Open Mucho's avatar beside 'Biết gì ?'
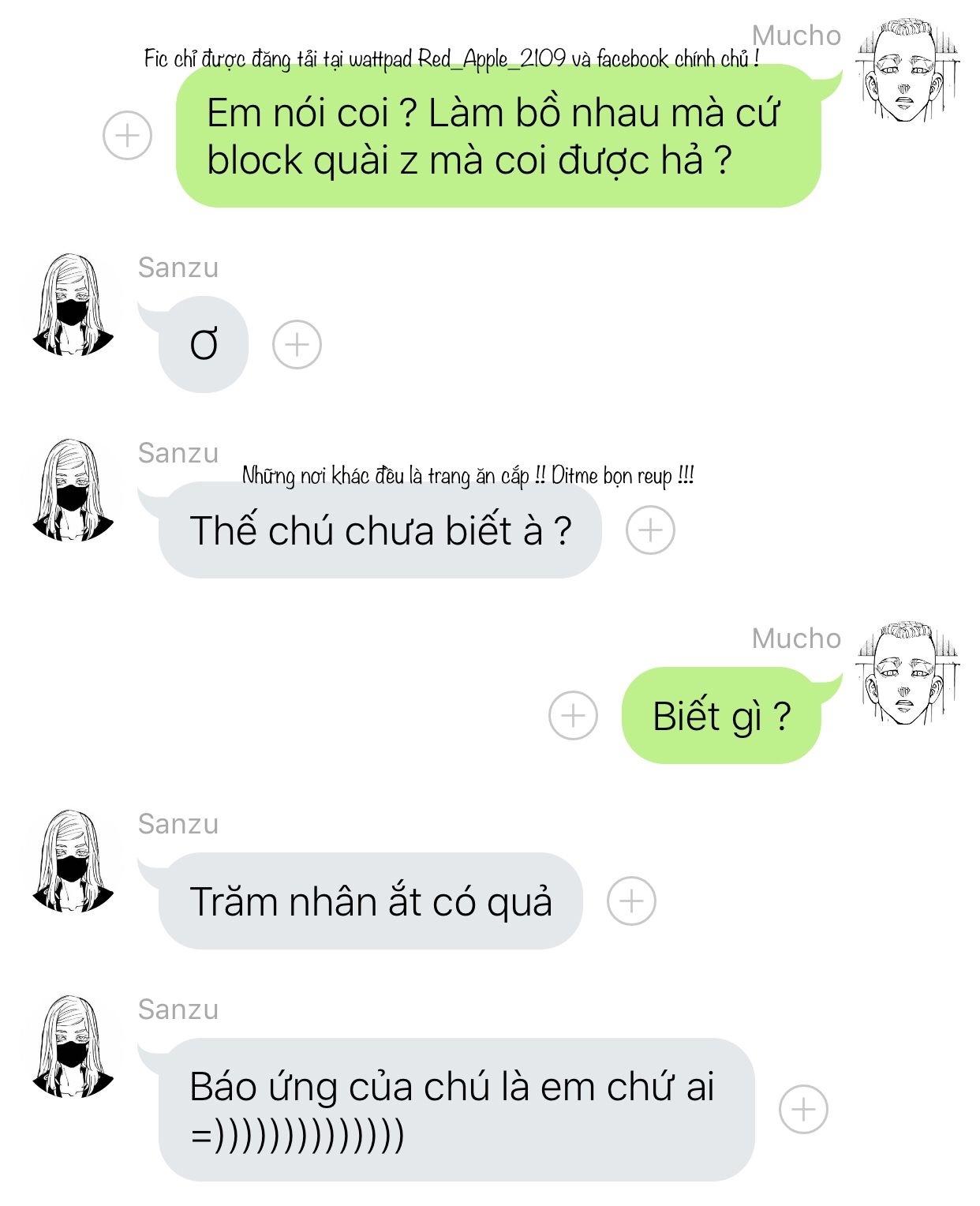980x1206 pixels. coord(907,672)
